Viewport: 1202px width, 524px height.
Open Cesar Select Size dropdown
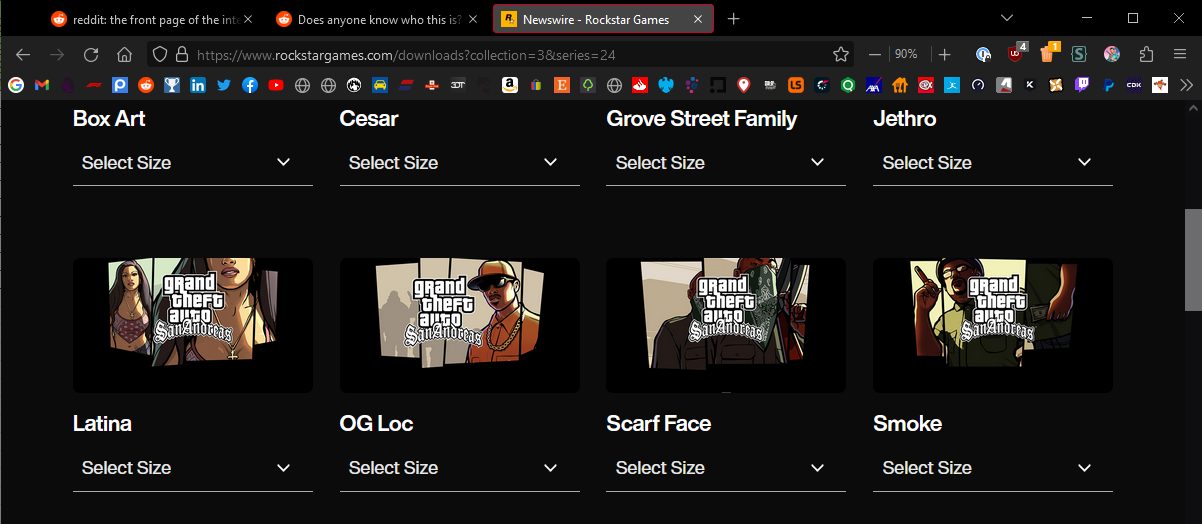click(x=460, y=163)
